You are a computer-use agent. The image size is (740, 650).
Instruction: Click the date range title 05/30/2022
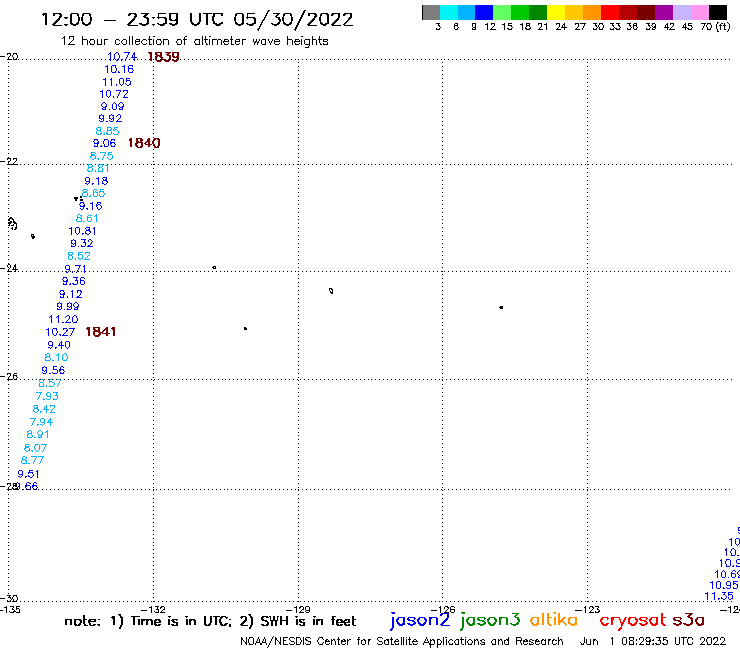(x=293, y=20)
